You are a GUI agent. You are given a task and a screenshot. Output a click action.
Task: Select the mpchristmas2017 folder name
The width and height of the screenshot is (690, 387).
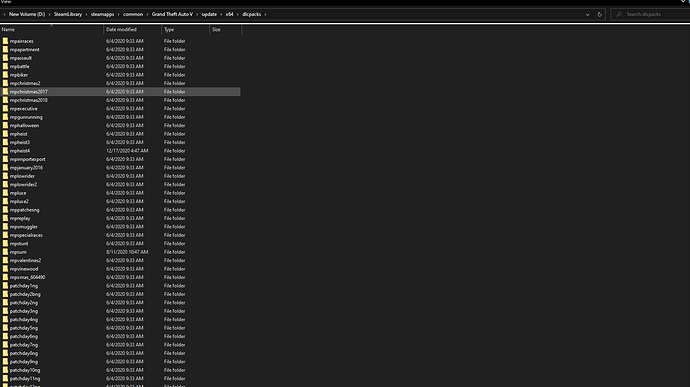pos(29,92)
